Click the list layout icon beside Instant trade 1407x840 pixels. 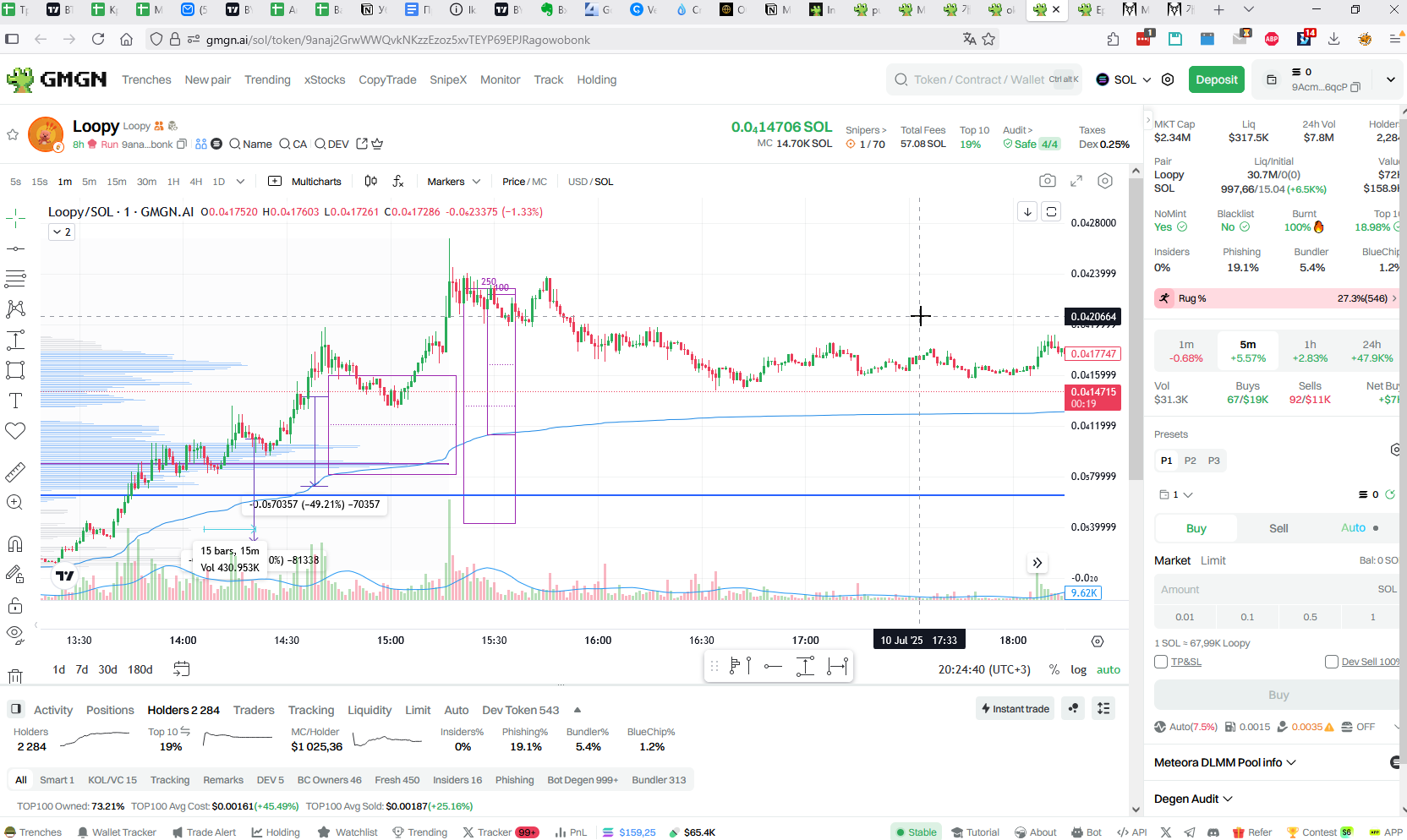coord(1103,708)
